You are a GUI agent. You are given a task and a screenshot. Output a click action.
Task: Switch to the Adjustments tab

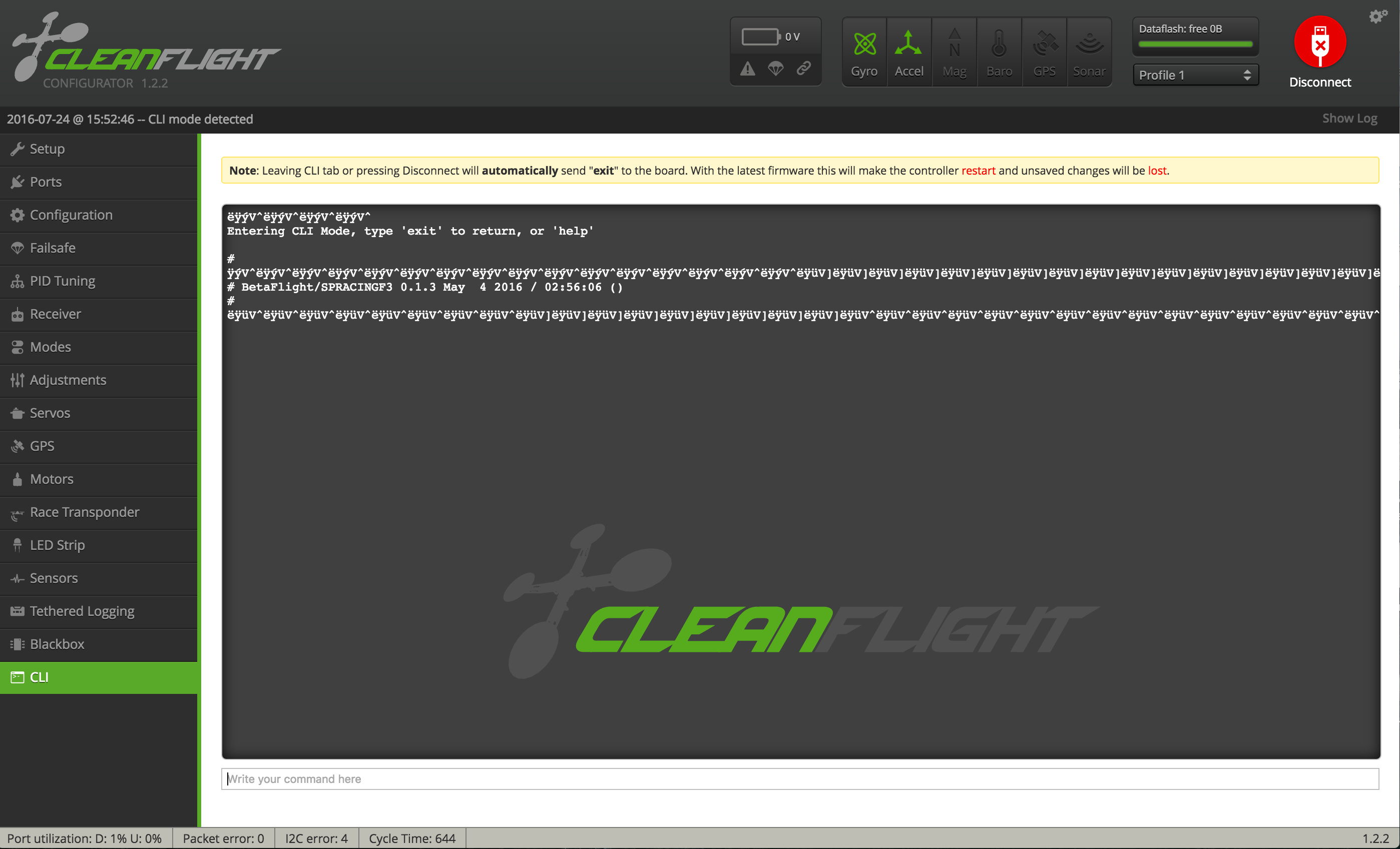(x=99, y=380)
